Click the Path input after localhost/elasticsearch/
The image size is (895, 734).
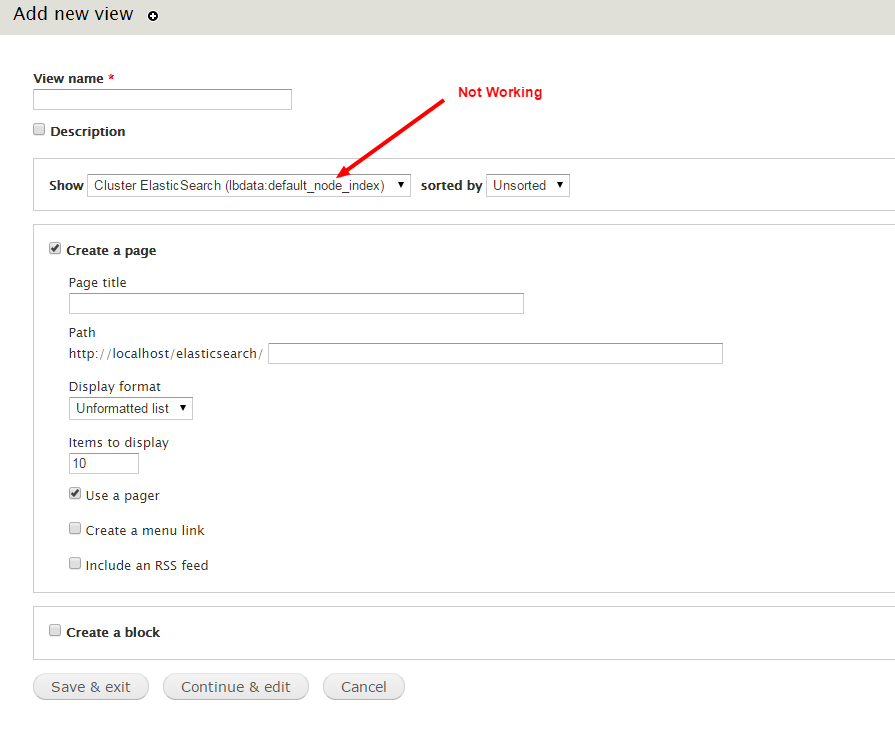click(495, 353)
